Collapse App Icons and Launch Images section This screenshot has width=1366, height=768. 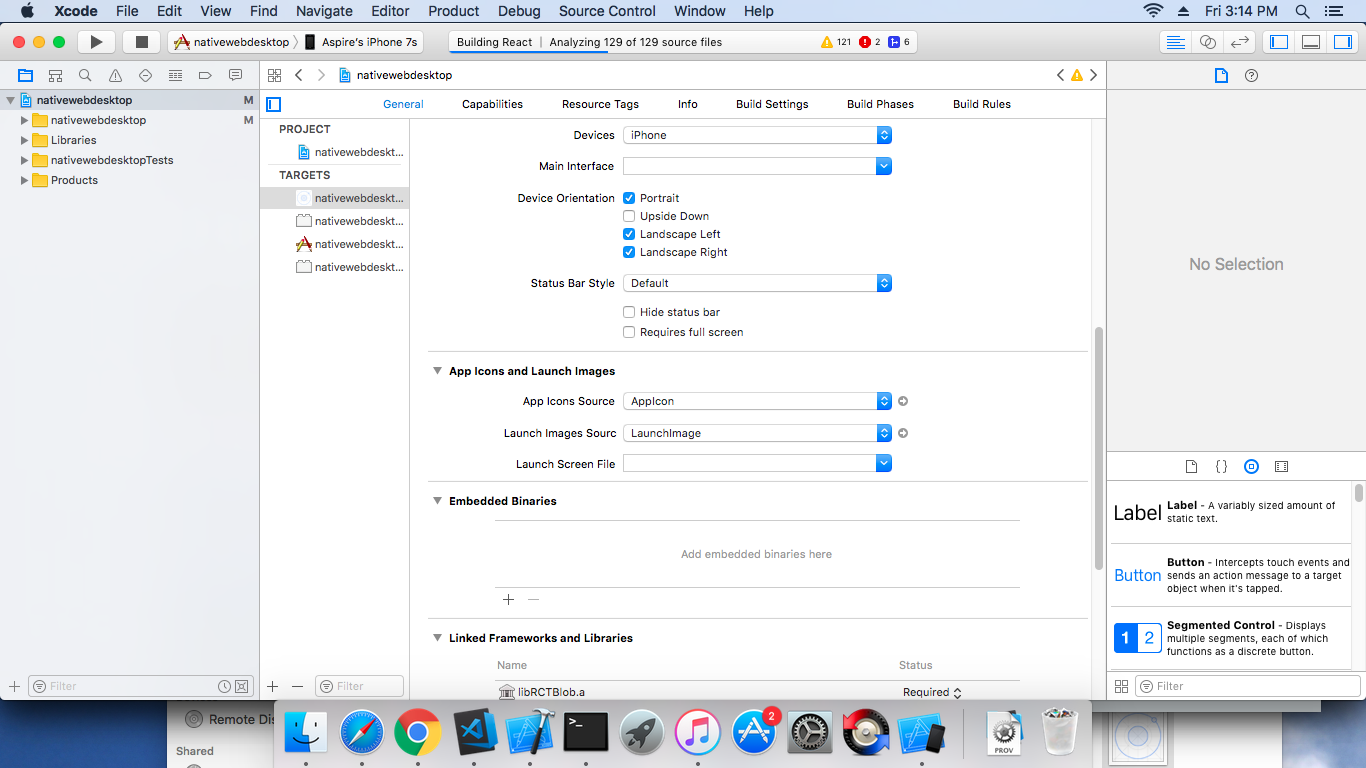click(437, 371)
